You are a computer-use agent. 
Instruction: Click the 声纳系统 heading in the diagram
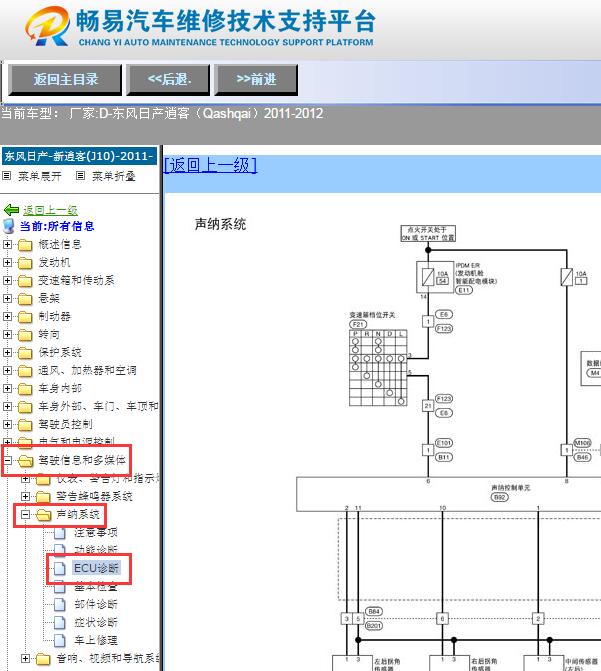click(220, 224)
